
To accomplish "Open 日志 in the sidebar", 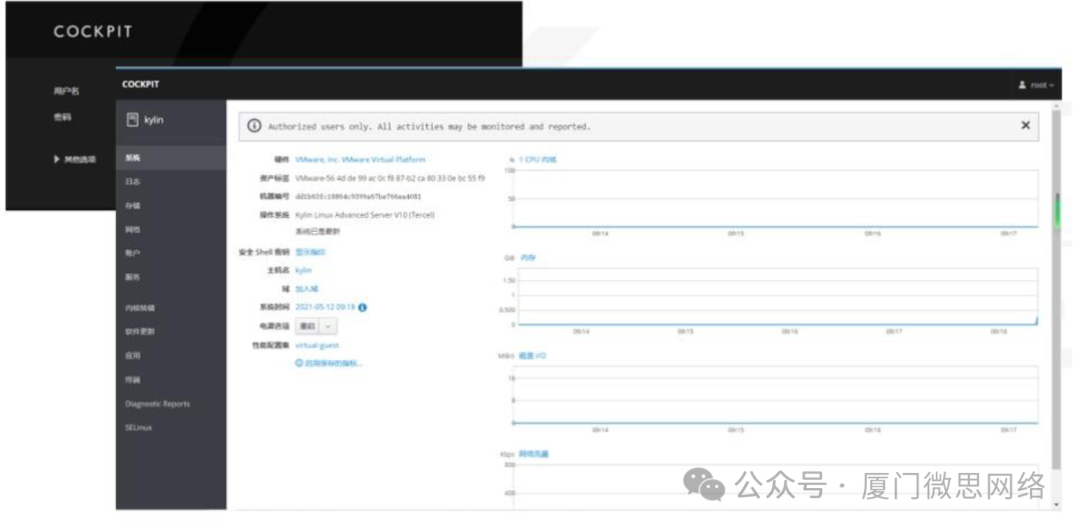I will 171,182.
